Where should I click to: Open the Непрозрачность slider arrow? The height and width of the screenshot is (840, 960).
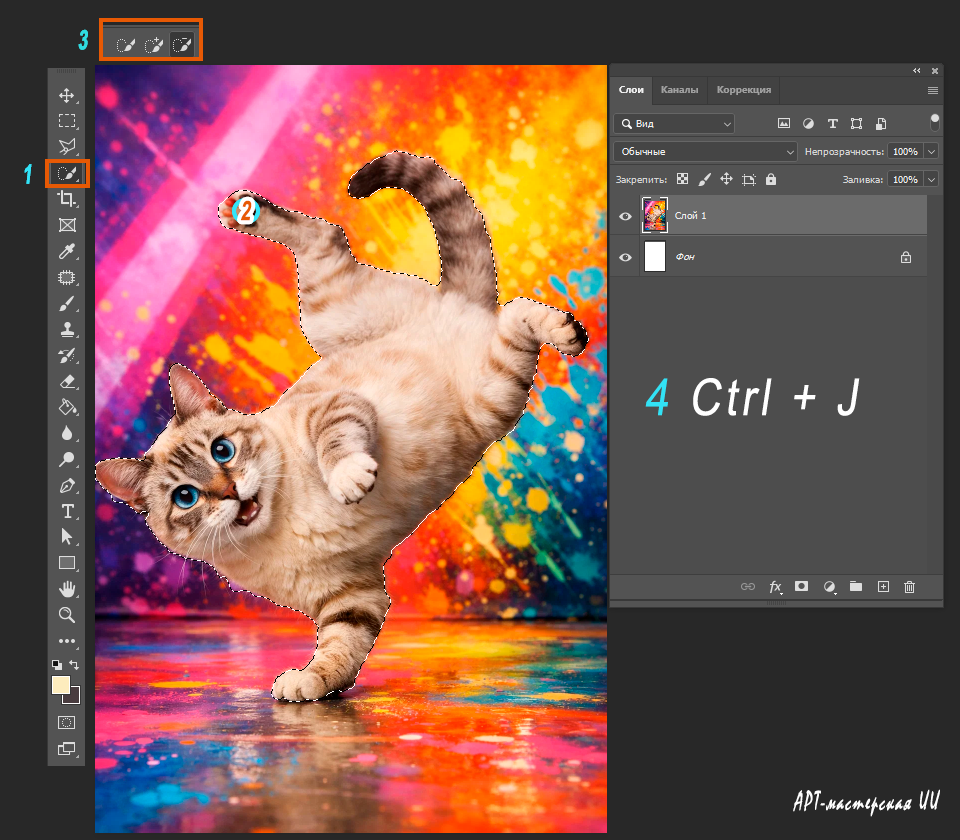(931, 151)
